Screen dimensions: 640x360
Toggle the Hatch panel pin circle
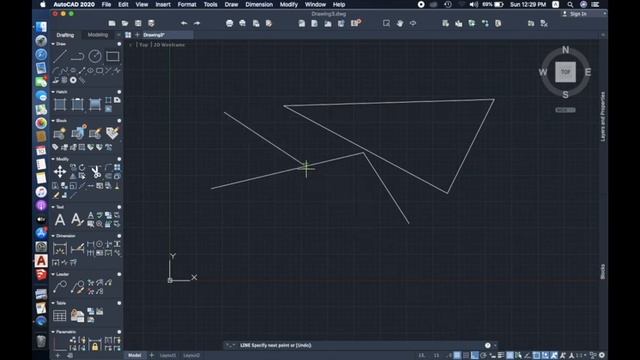tap(119, 92)
